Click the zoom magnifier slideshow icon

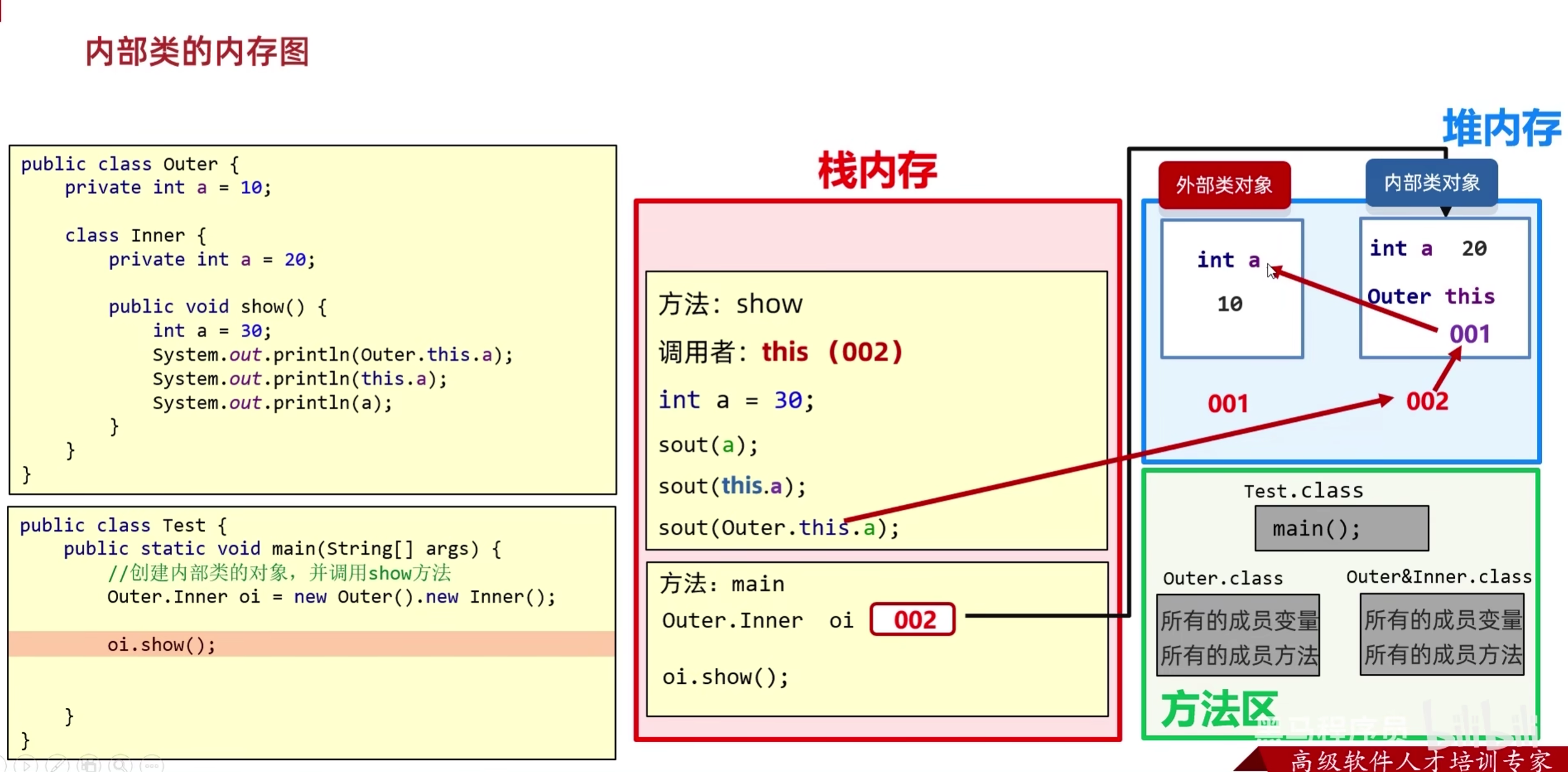tap(120, 766)
